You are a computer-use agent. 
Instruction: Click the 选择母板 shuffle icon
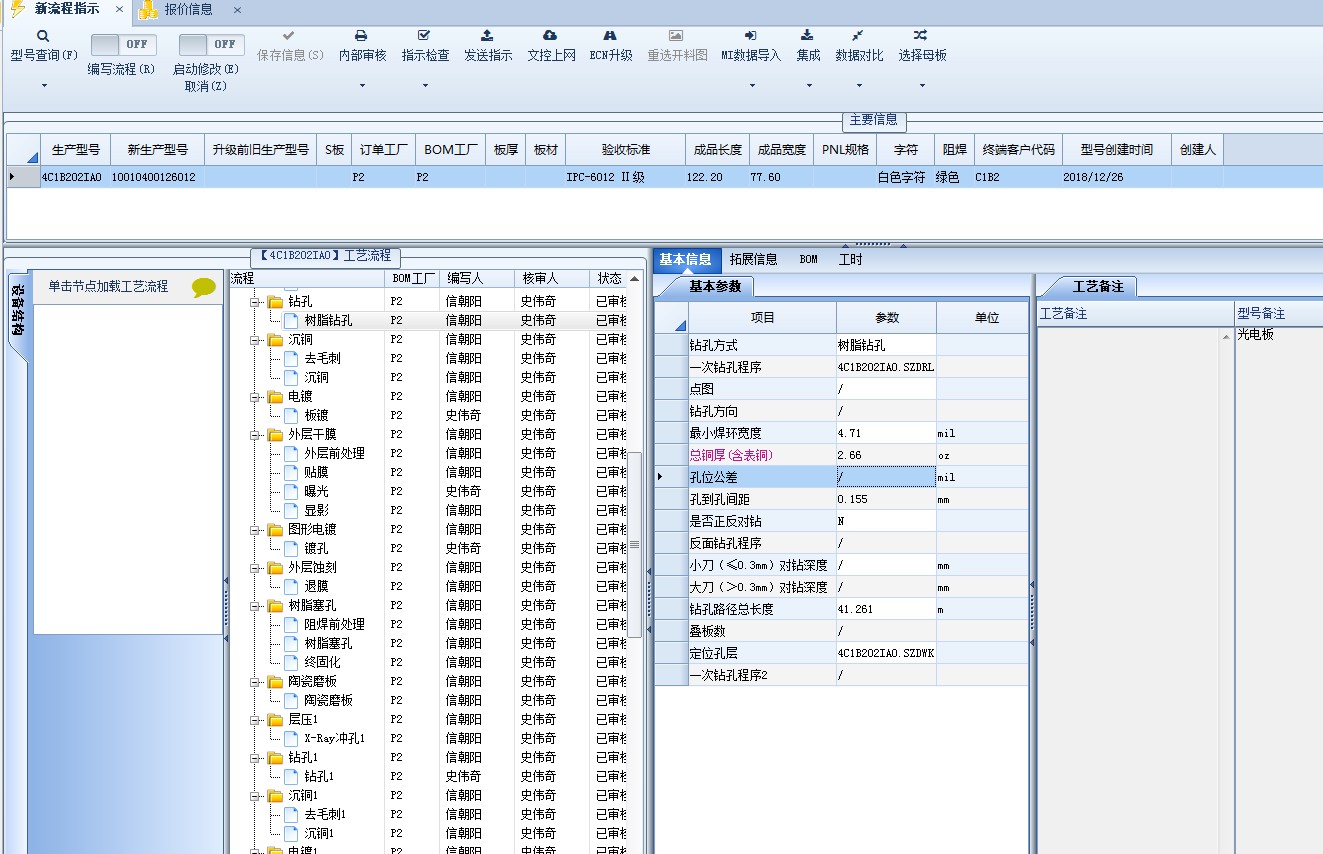coord(921,36)
